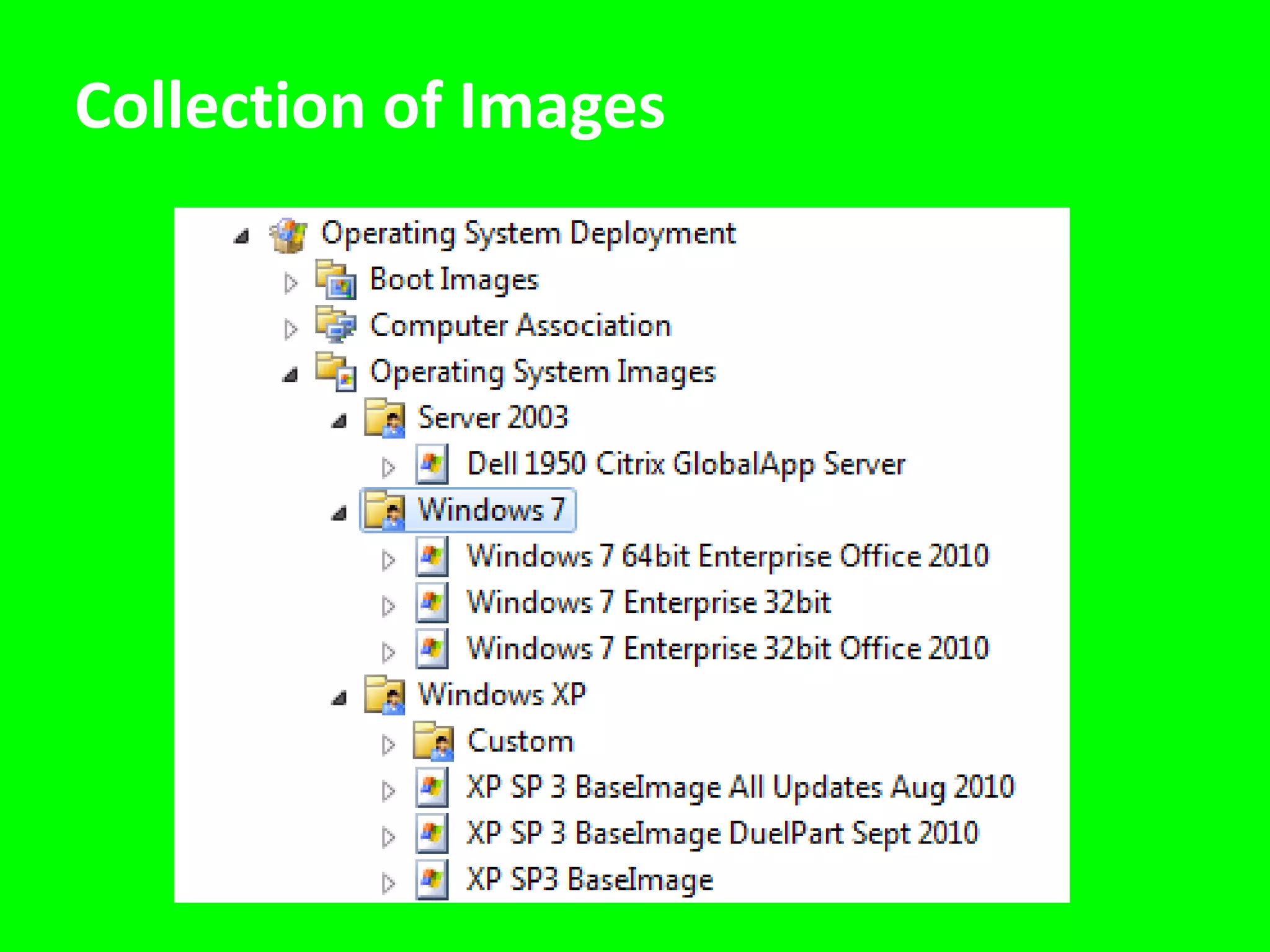Collapse the Windows XP folder
The width and height of the screenshot is (1270, 952).
point(339,698)
